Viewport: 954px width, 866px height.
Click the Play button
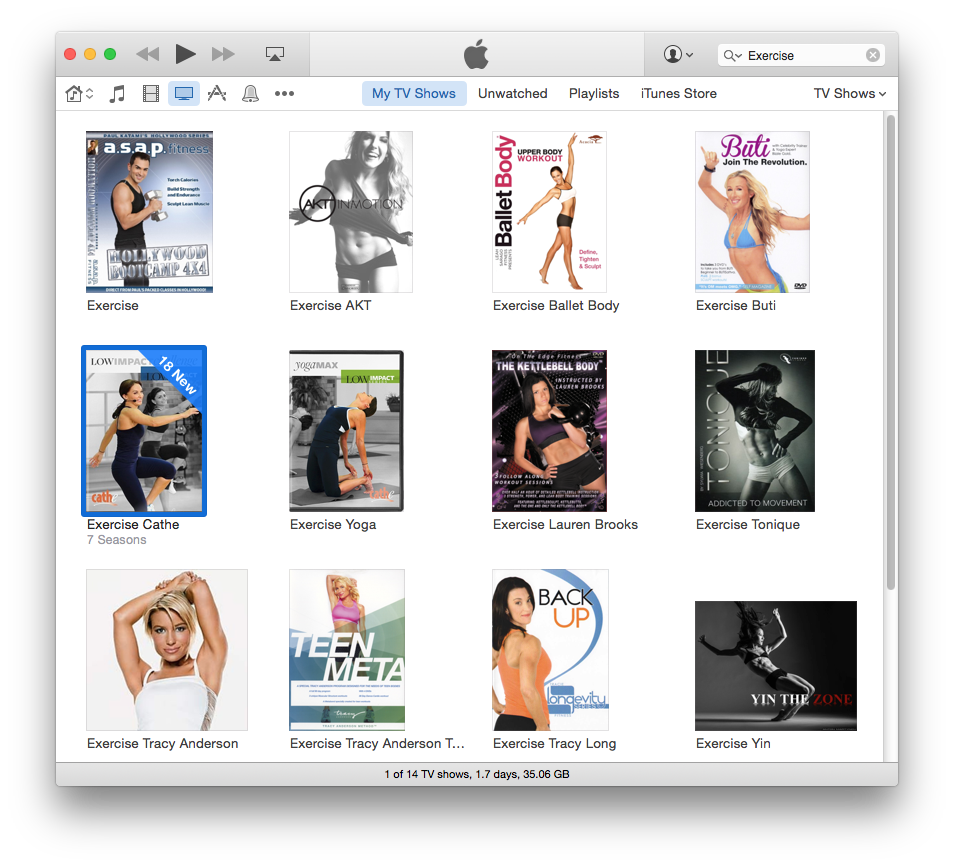[x=185, y=54]
